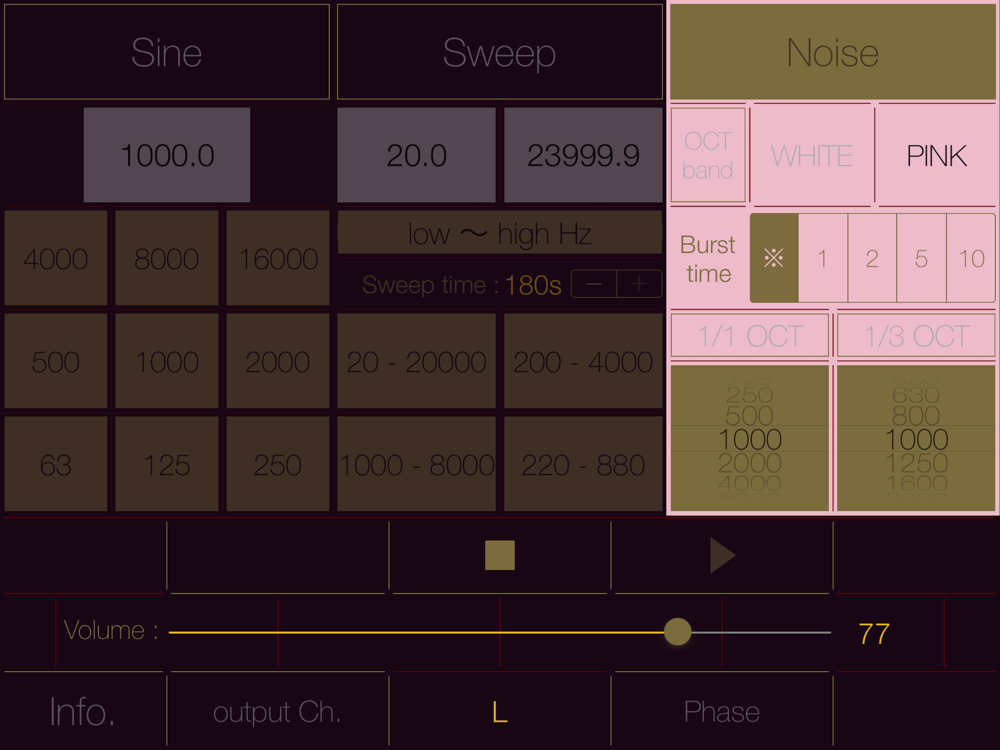Pick 4000 in the 1/1 octave picker

coord(749,483)
